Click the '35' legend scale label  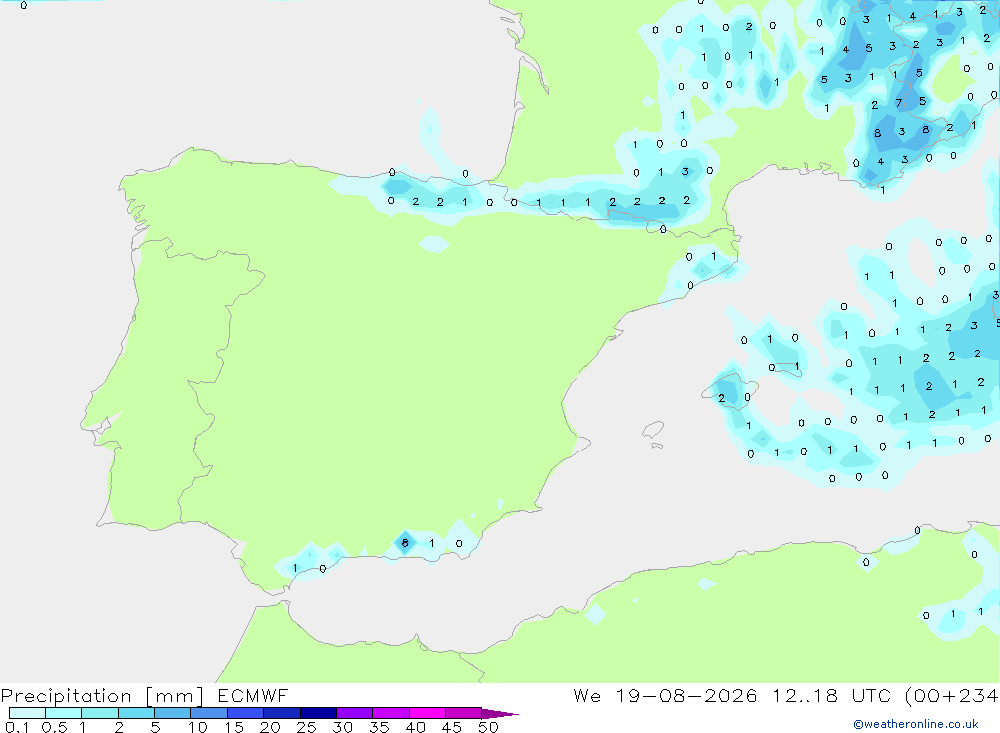pos(379,727)
